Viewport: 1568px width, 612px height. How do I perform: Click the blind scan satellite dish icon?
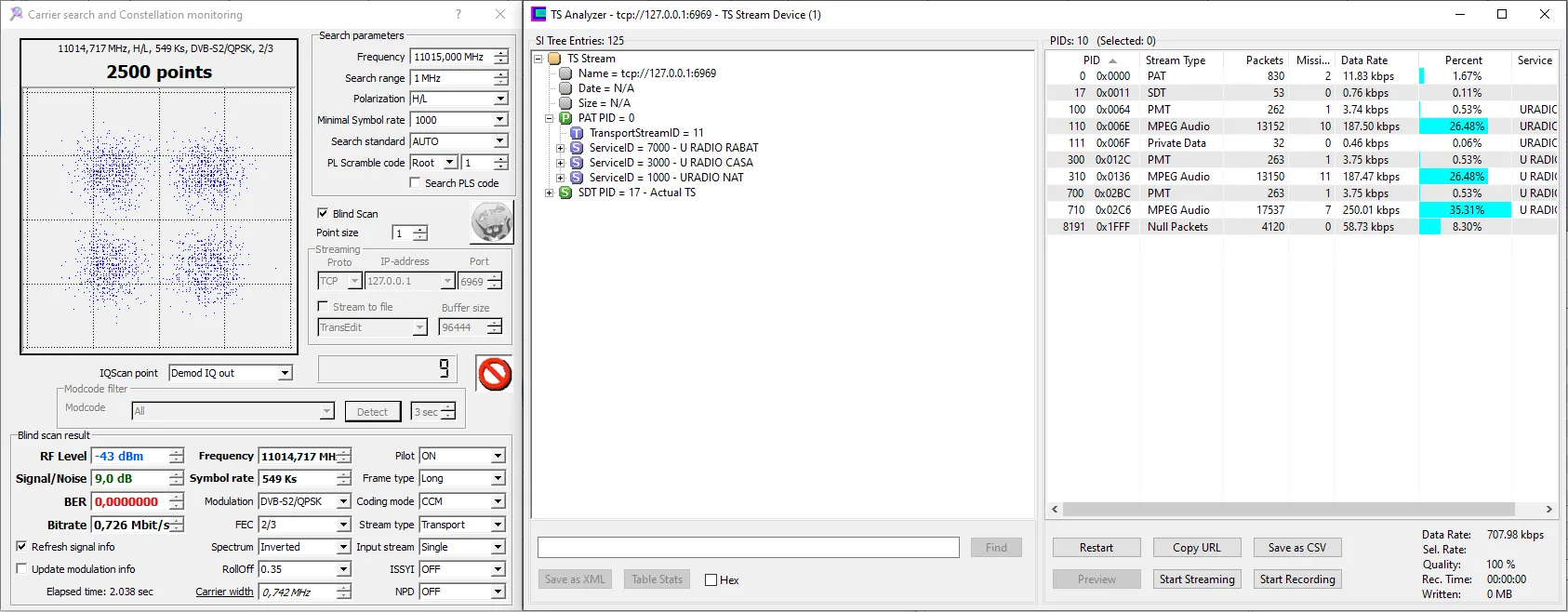pos(491,223)
